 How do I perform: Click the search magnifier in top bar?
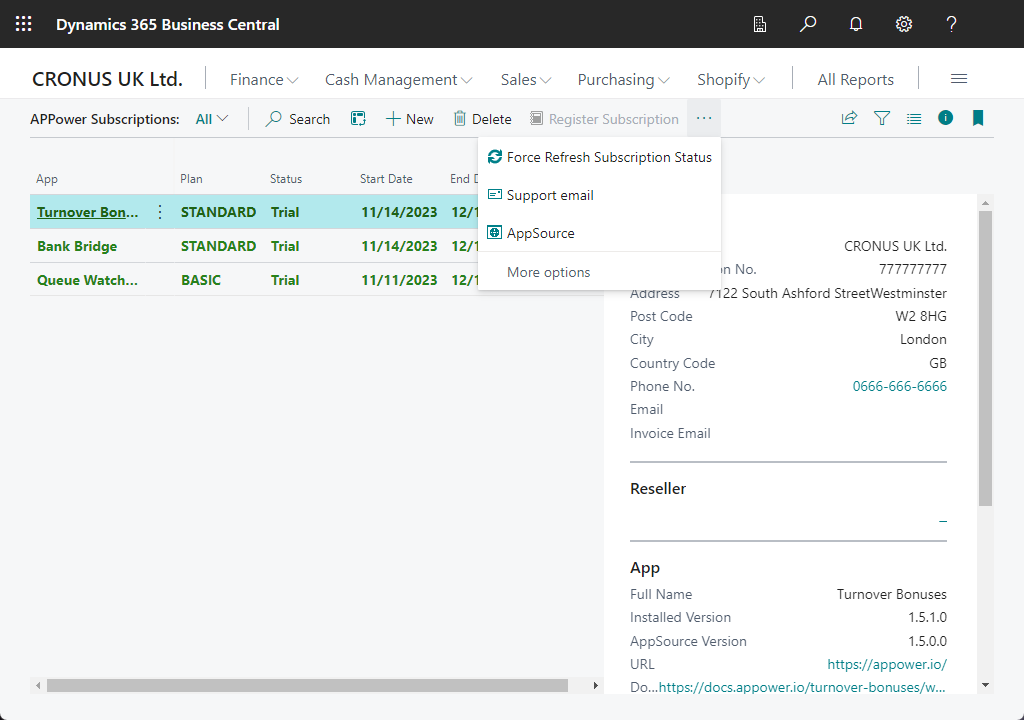(x=808, y=24)
